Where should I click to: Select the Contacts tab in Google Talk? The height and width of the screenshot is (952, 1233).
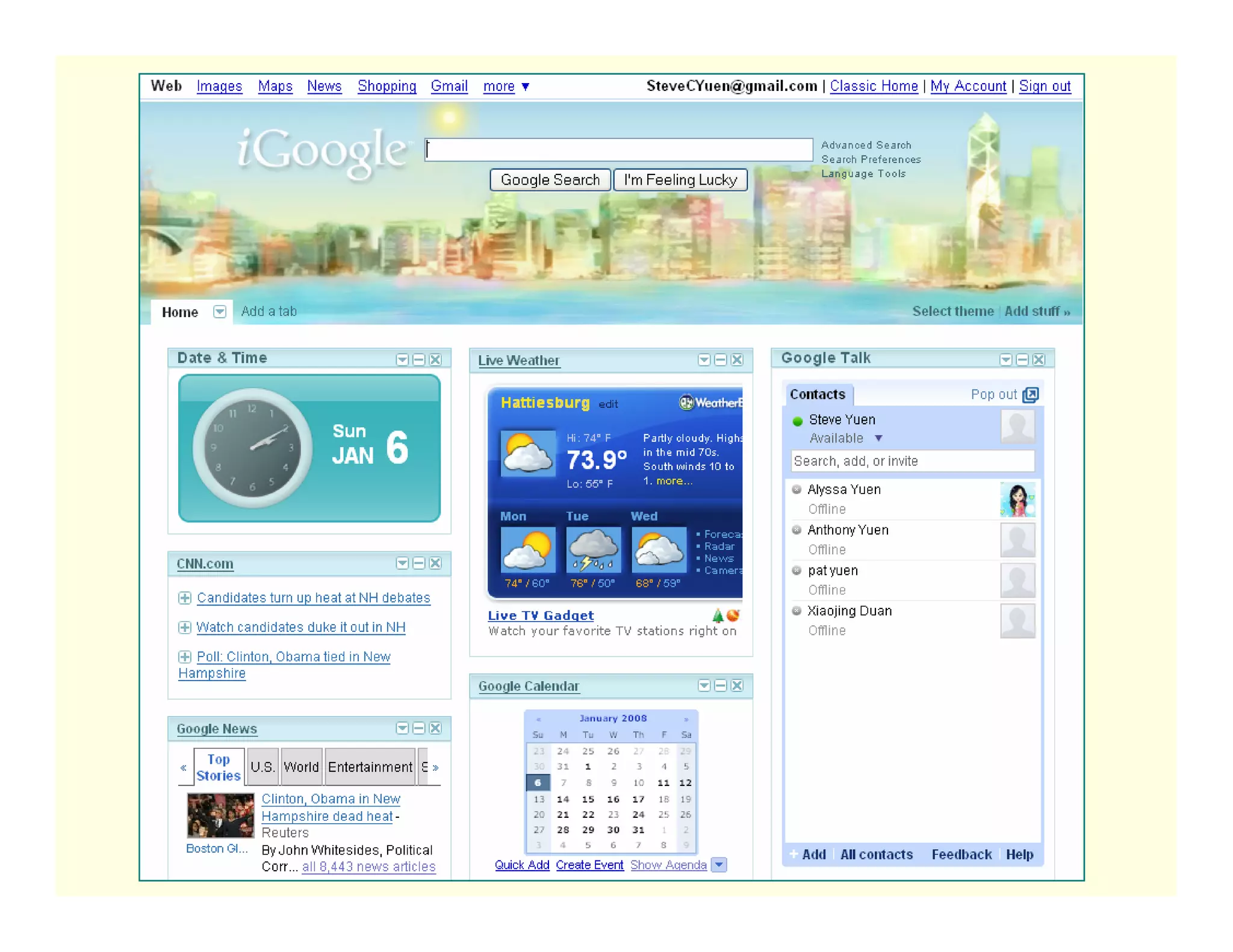pos(818,395)
